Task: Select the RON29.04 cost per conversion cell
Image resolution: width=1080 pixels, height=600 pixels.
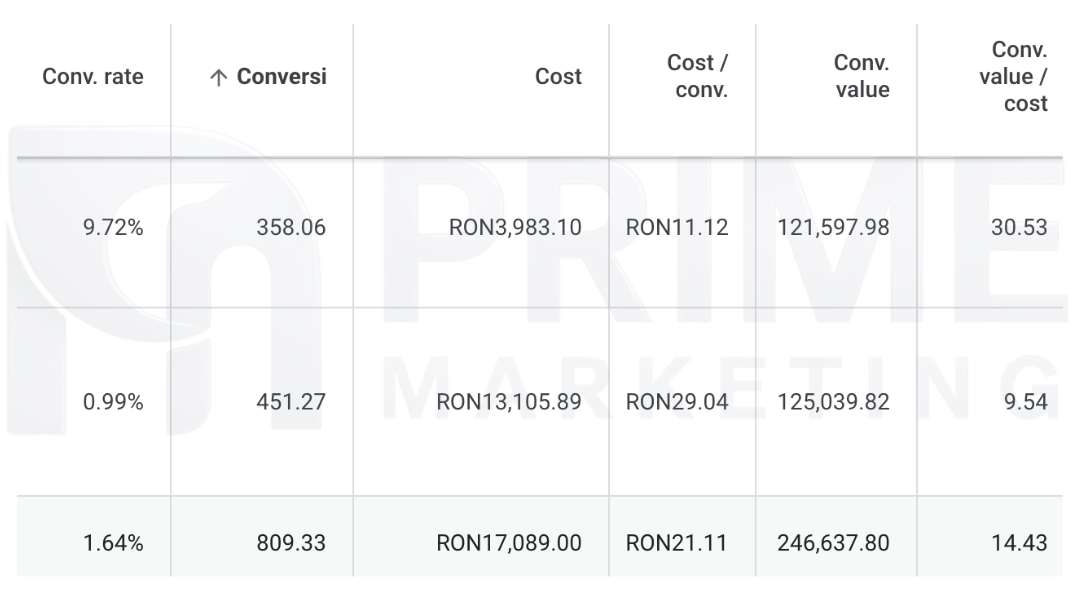Action: click(x=677, y=403)
